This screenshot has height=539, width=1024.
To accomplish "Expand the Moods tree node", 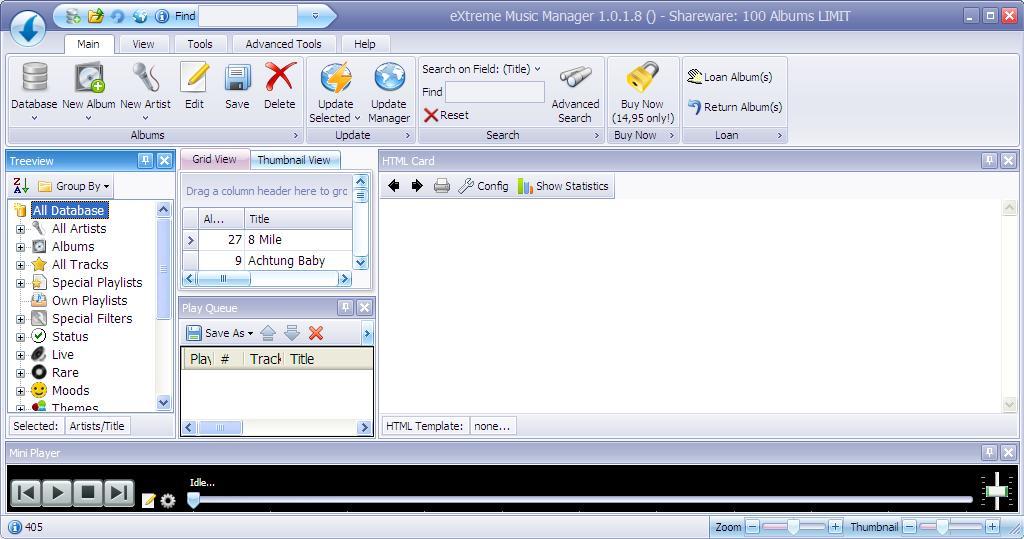I will pos(20,391).
